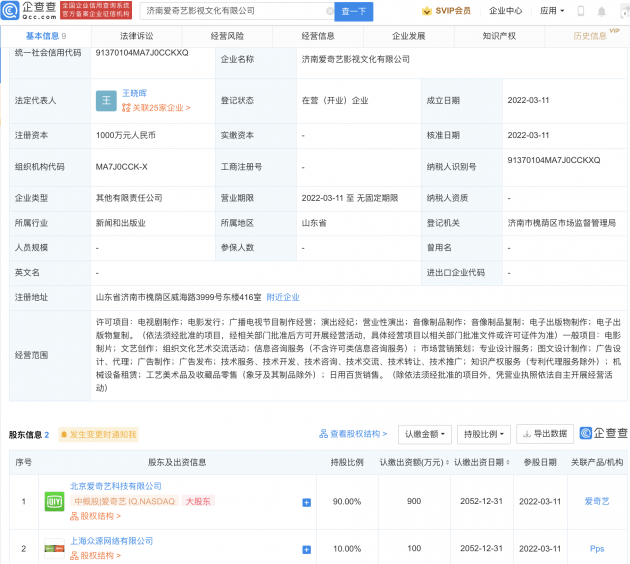This screenshot has height=564, width=630.
Task: Click the SVIP会员 link
Action: (x=453, y=11)
